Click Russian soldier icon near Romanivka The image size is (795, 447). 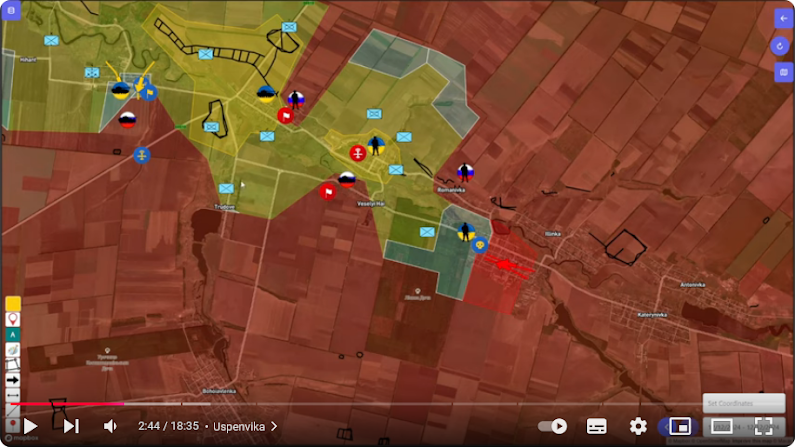[465, 172]
